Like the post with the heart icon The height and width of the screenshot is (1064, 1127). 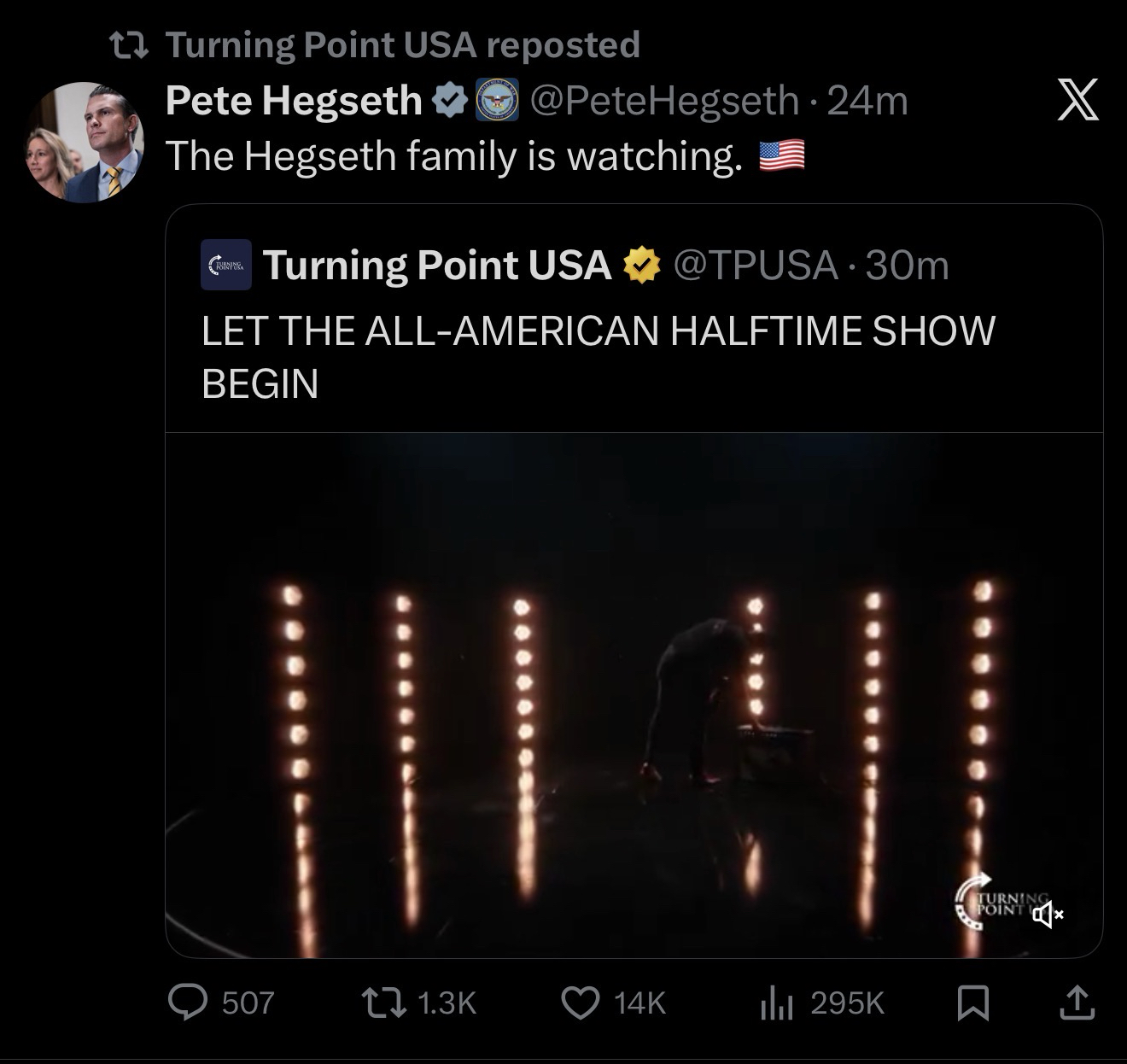pos(581,1002)
